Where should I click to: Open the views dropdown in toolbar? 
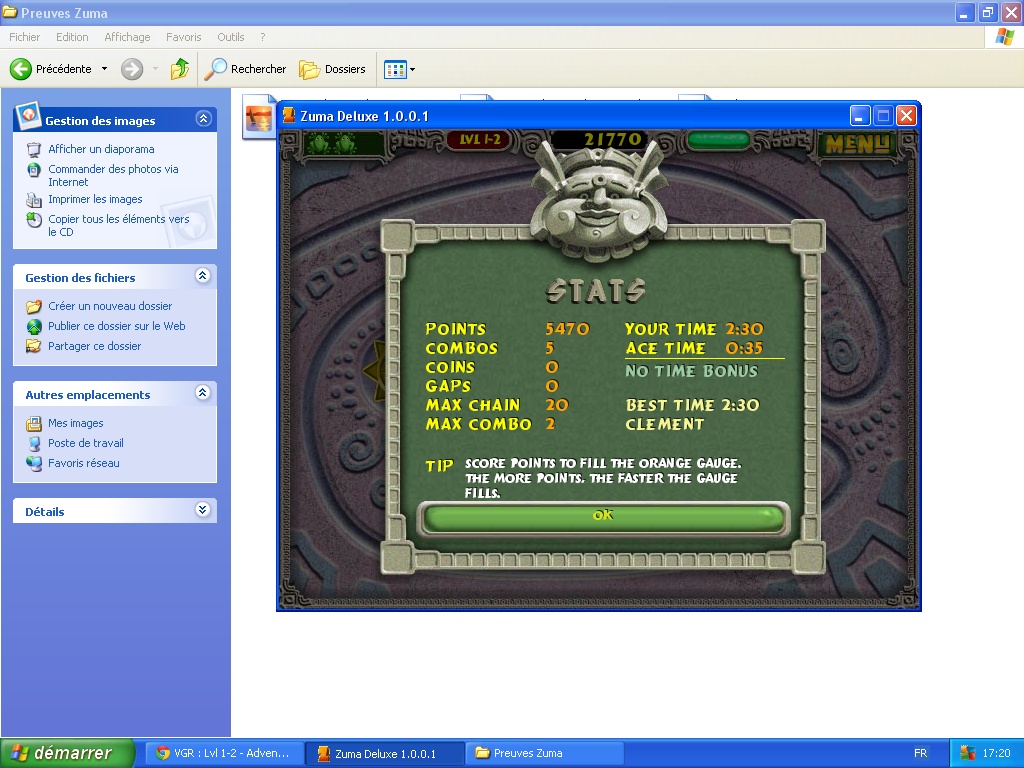pyautogui.click(x=400, y=69)
